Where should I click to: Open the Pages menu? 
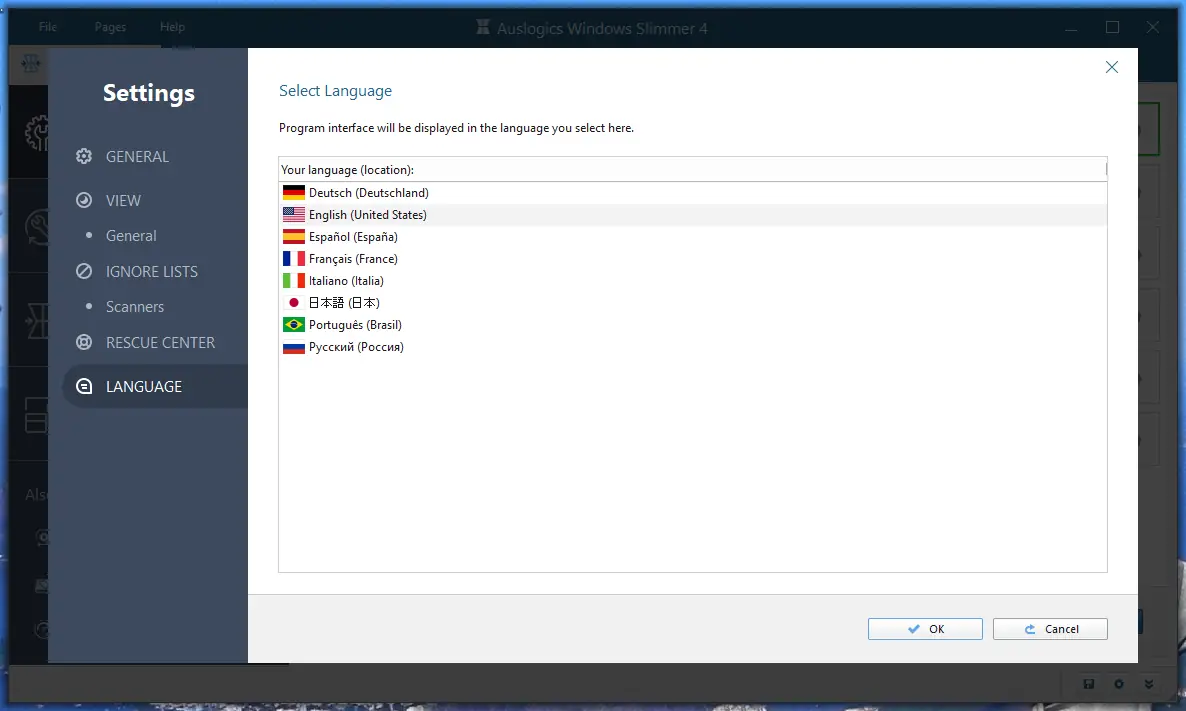point(110,27)
